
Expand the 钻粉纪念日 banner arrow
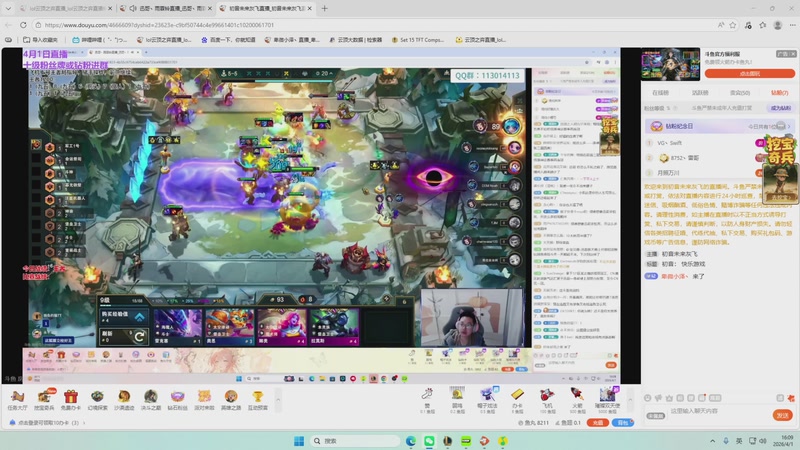click(789, 126)
